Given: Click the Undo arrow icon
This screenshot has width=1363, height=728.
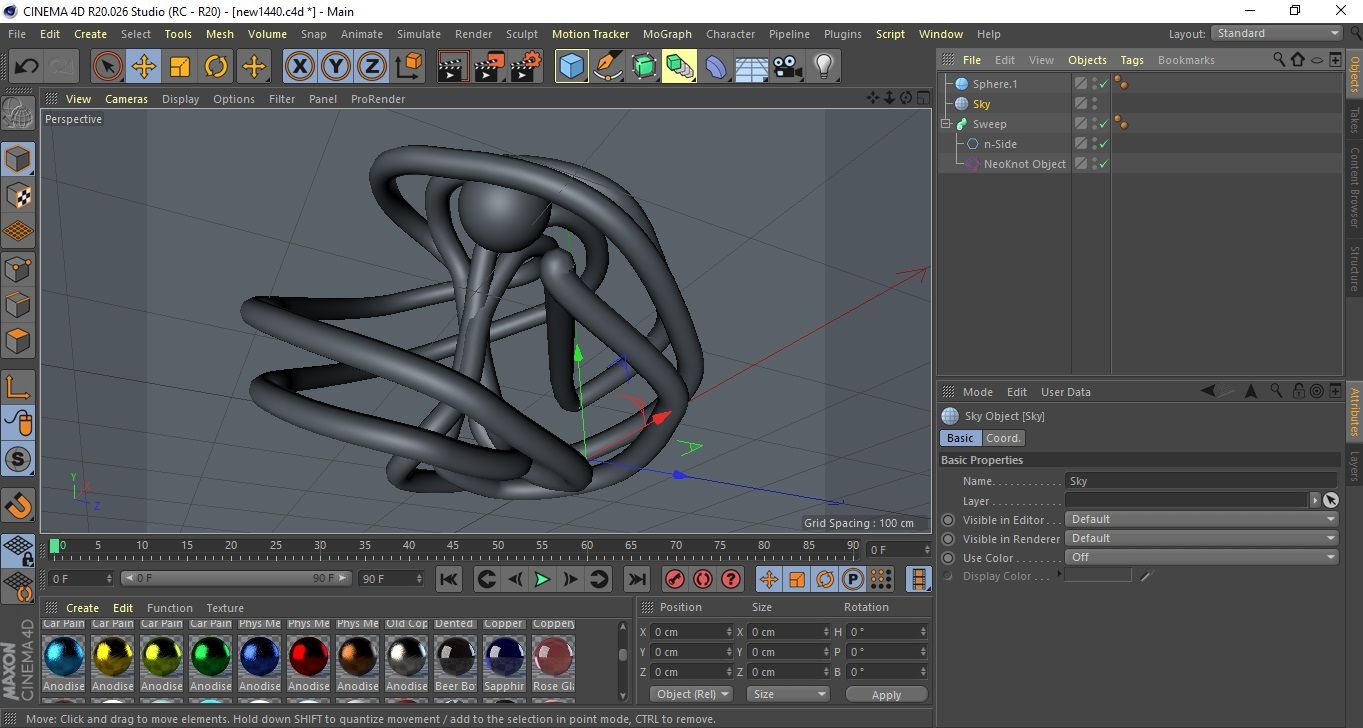Looking at the screenshot, I should pyautogui.click(x=27, y=67).
